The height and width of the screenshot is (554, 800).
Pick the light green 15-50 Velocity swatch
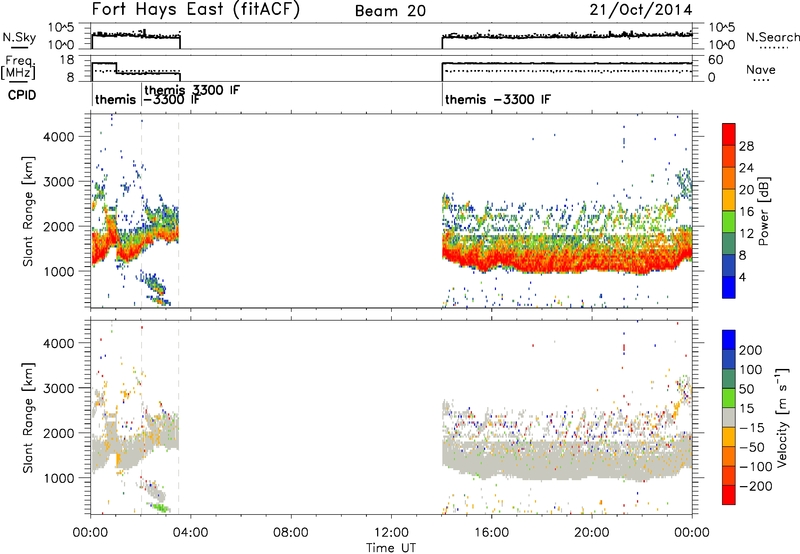[729, 398]
